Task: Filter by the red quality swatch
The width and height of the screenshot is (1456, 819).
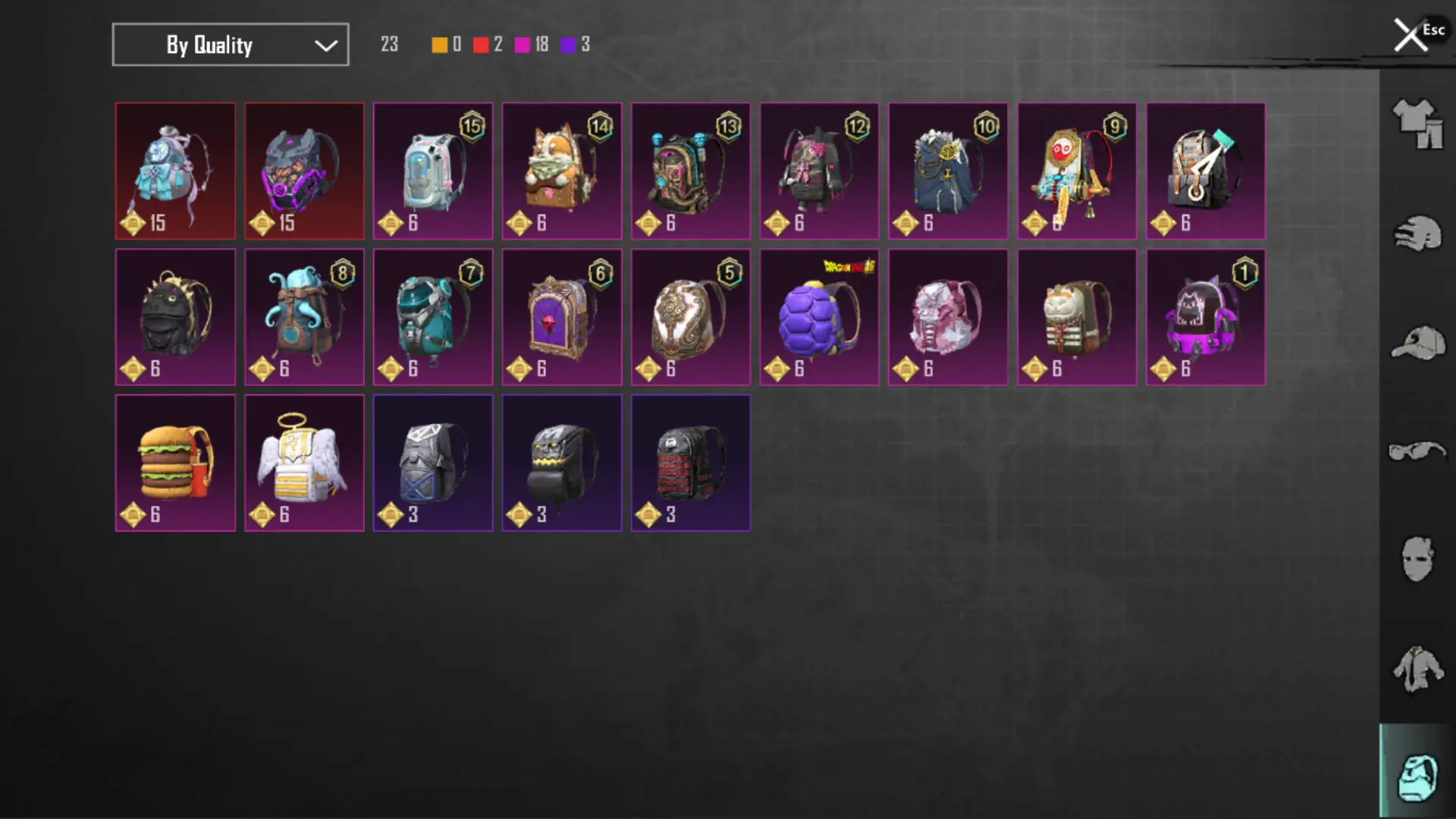Action: click(481, 45)
